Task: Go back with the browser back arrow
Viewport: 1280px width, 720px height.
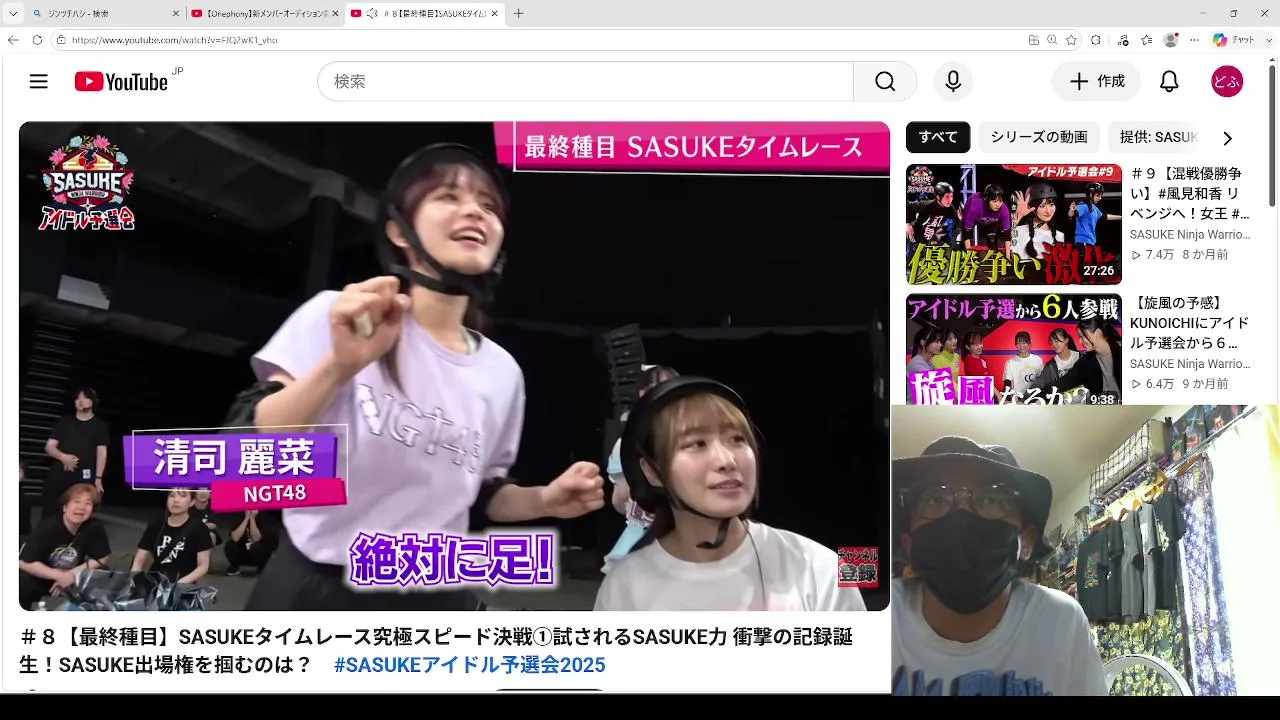Action: 13,40
